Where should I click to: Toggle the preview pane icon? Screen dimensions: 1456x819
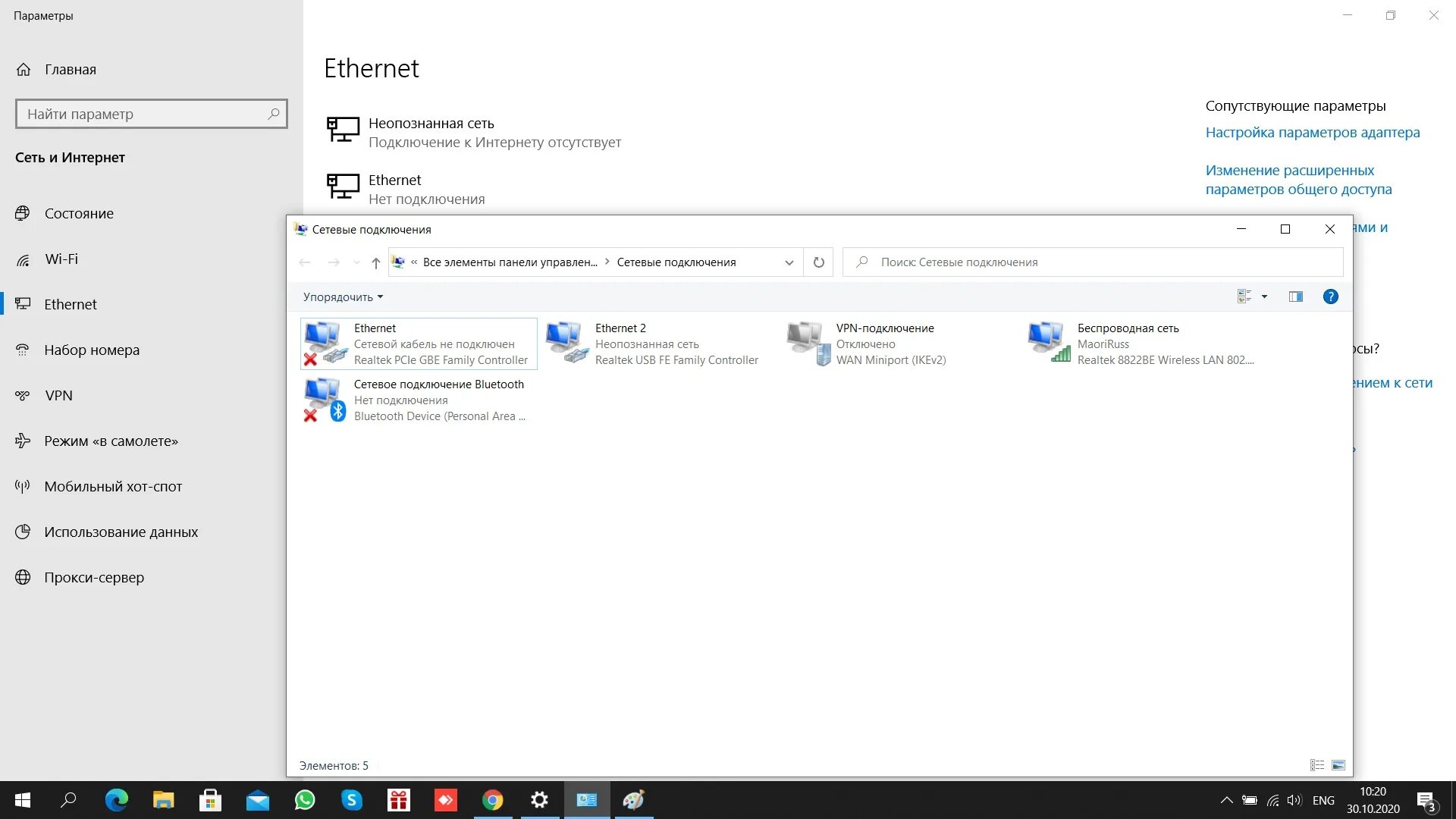pos(1295,297)
